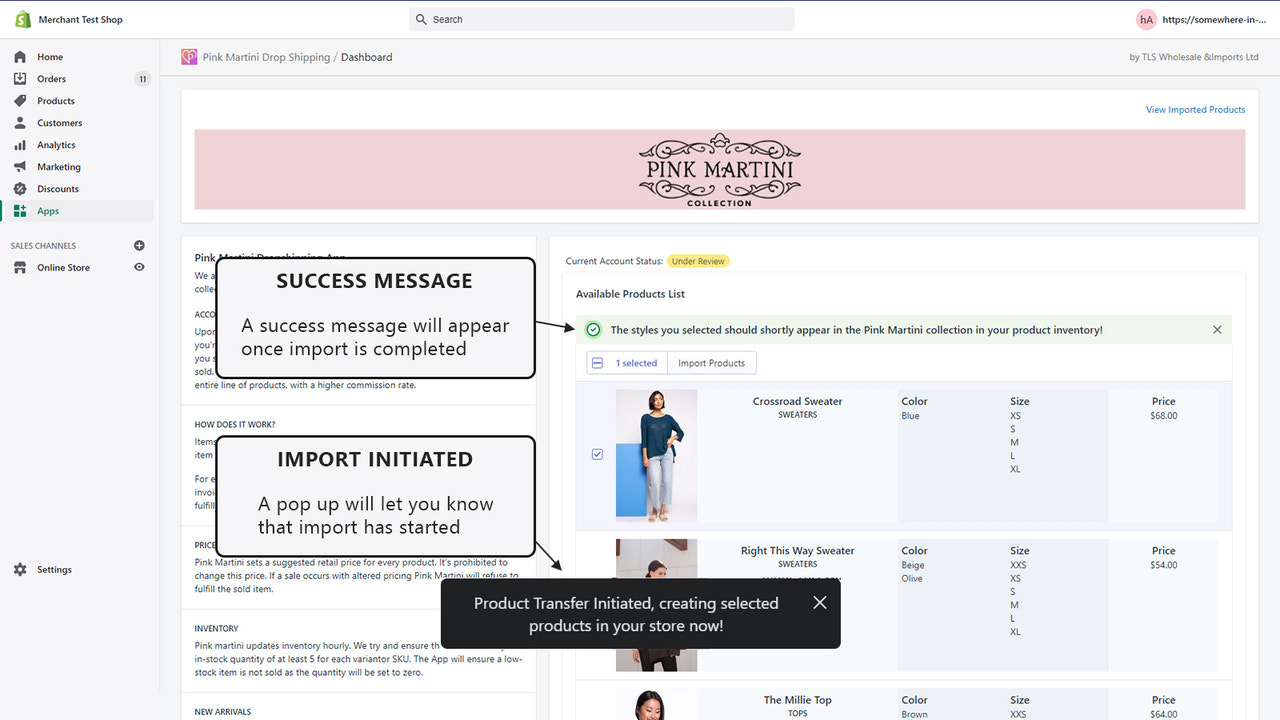Click the Import Products button
The image size is (1280, 720).
pyautogui.click(x=711, y=362)
